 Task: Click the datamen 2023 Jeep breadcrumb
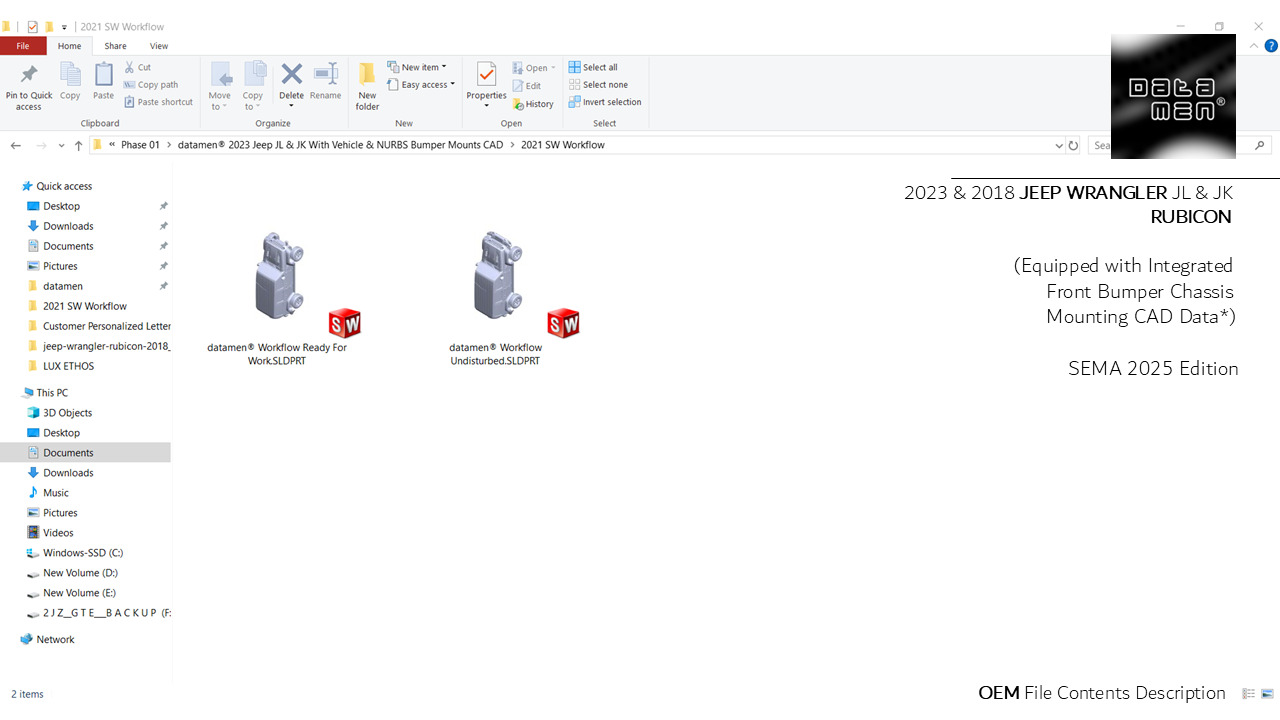341,145
